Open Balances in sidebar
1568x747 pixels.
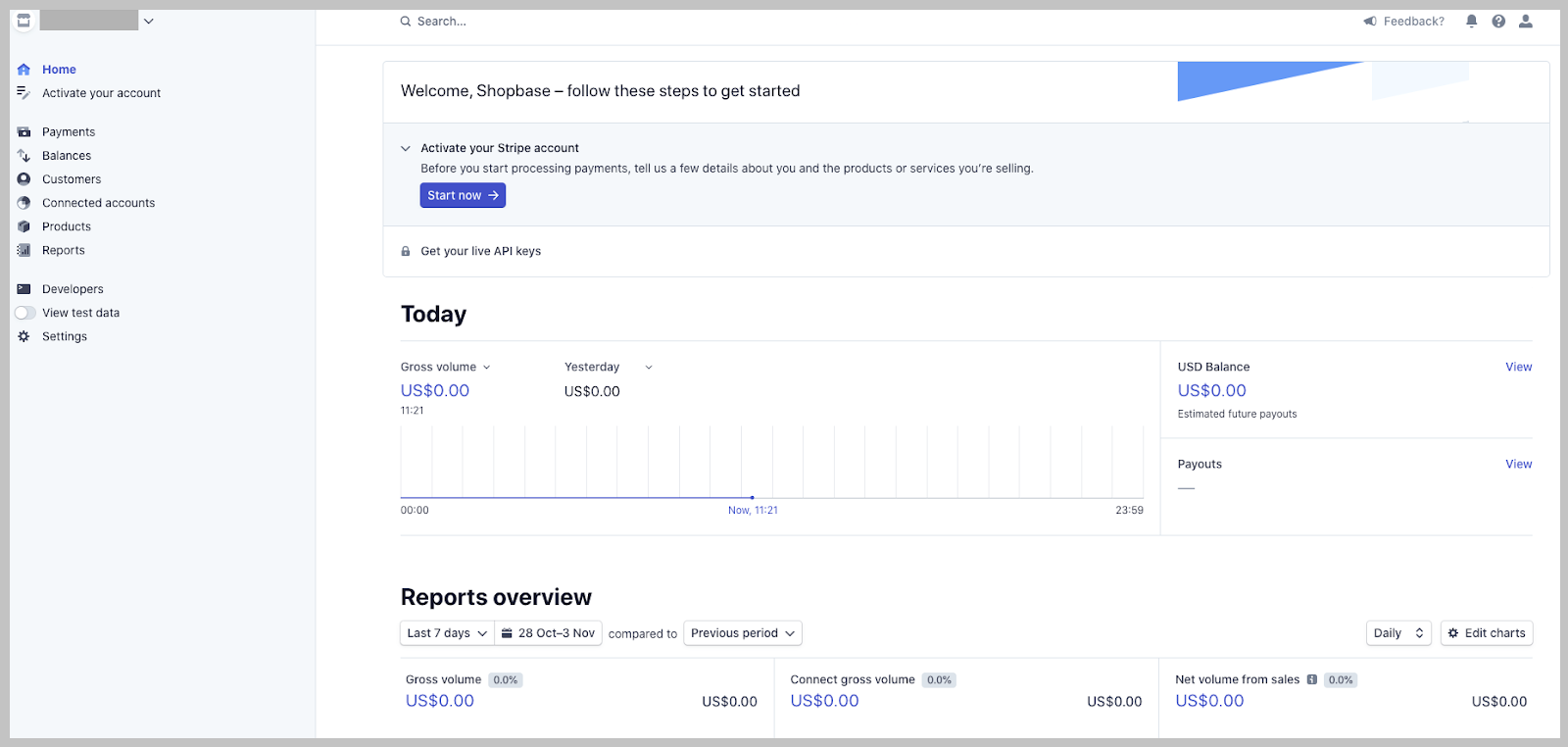67,156
